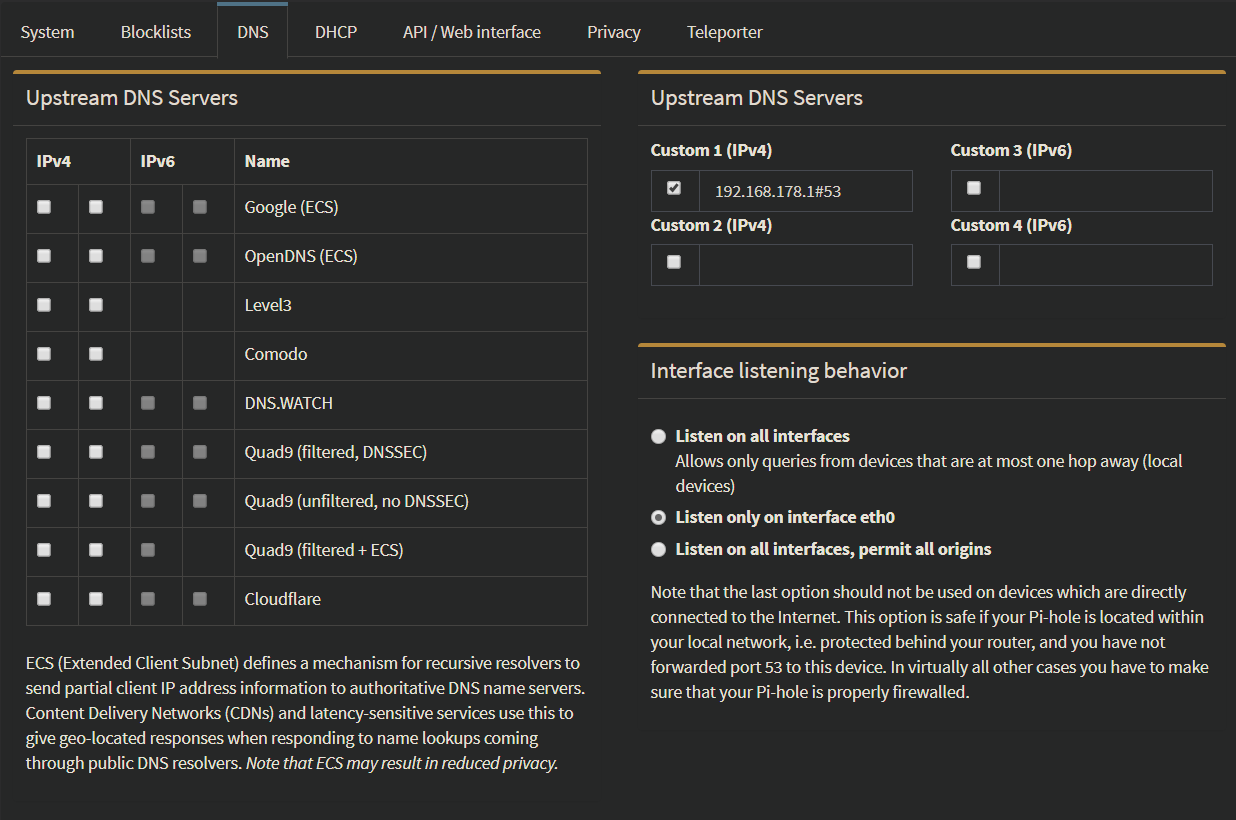Select first IPv4 checkbox for Comodo
Screen dimensions: 1236x820
click(x=44, y=354)
